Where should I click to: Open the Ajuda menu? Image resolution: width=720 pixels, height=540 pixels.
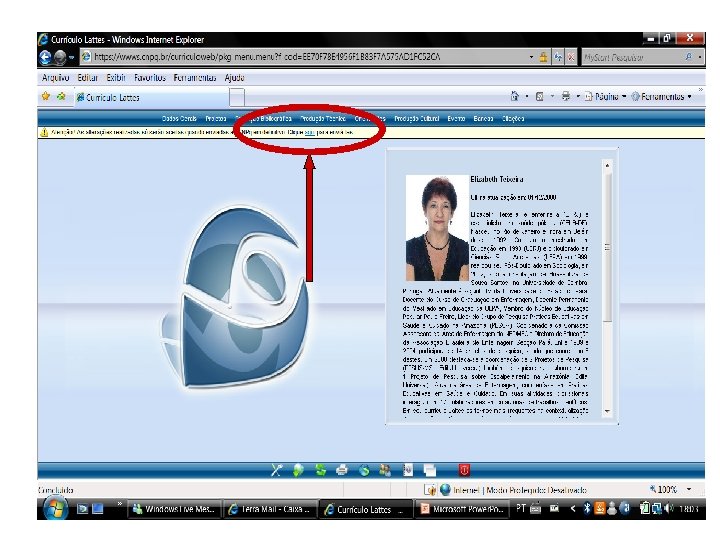coord(234,78)
